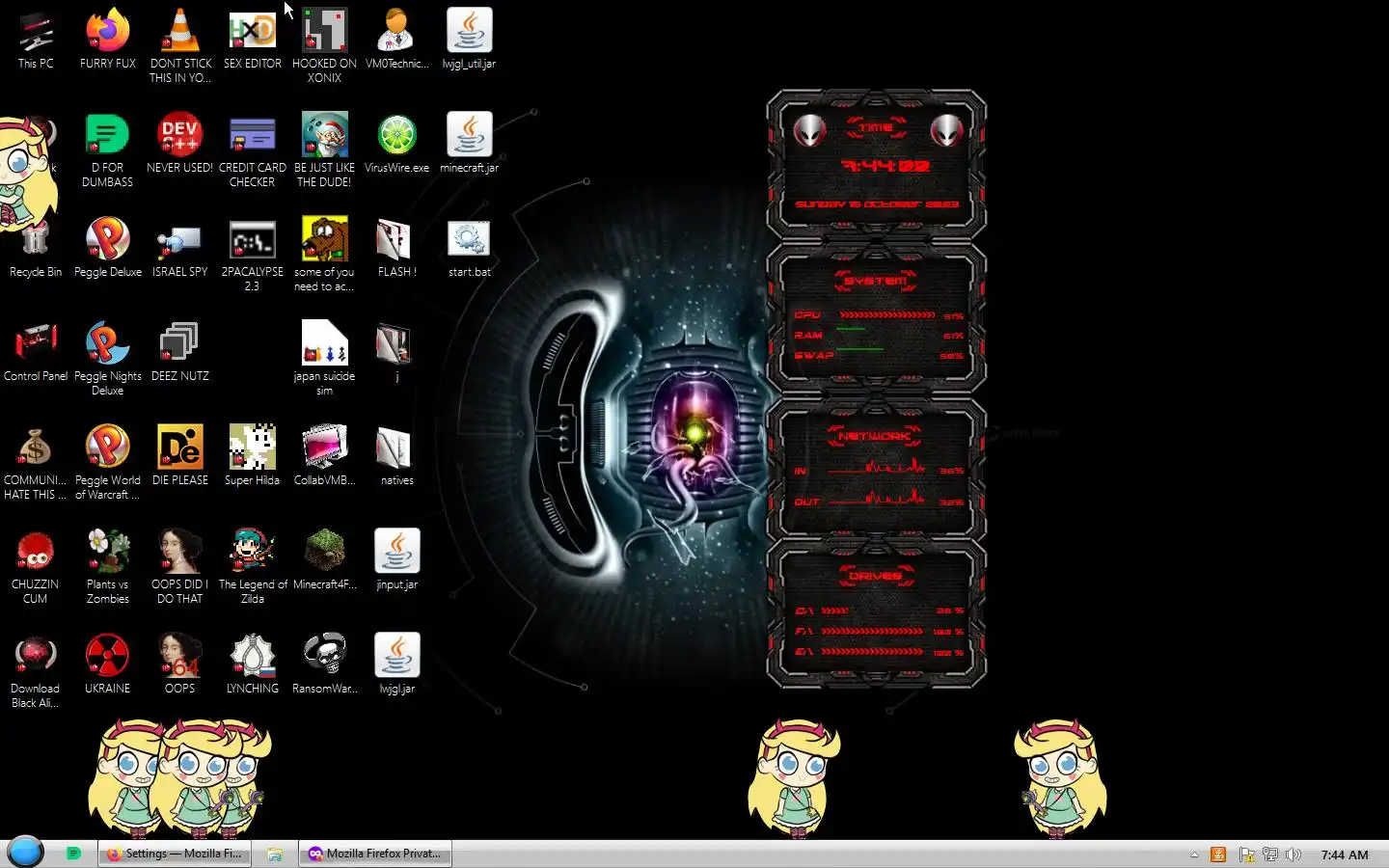The width and height of the screenshot is (1389, 868).
Task: Click the right alien head on Time widget
Action: [x=946, y=130]
